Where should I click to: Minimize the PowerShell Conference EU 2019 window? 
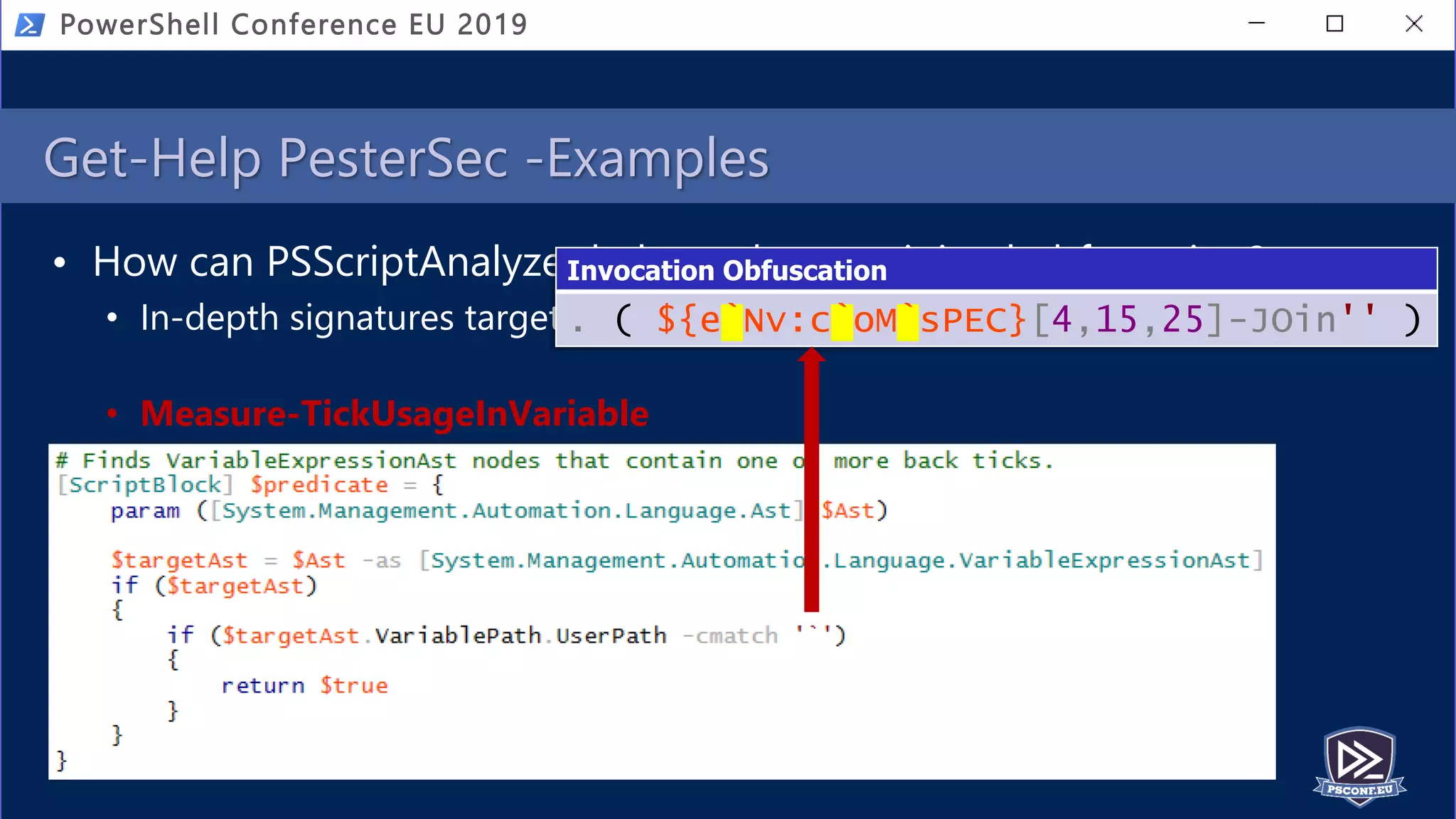pos(1257,24)
